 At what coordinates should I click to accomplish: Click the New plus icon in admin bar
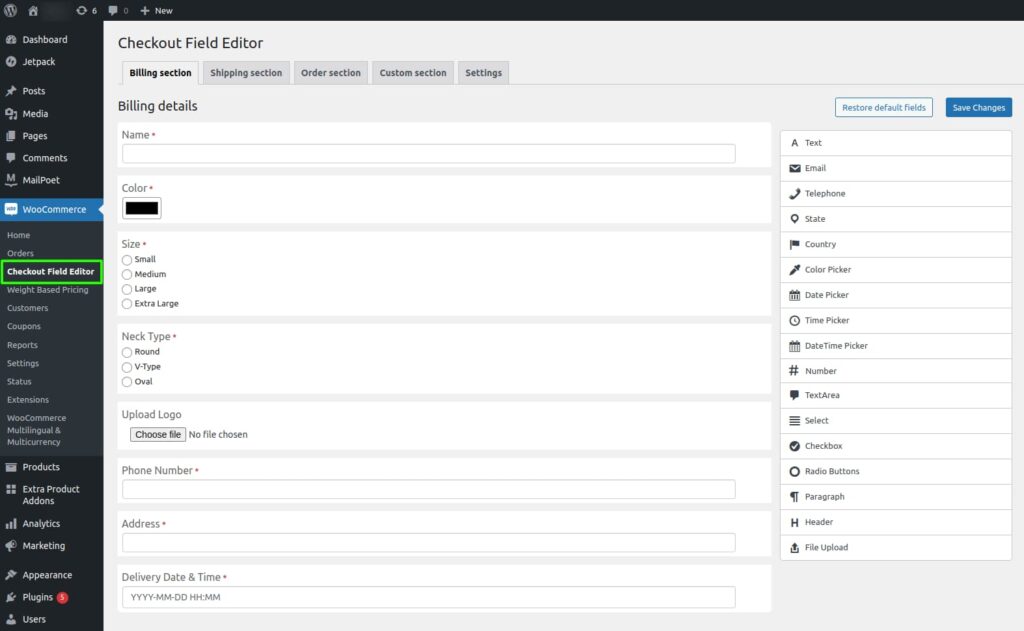(x=145, y=10)
